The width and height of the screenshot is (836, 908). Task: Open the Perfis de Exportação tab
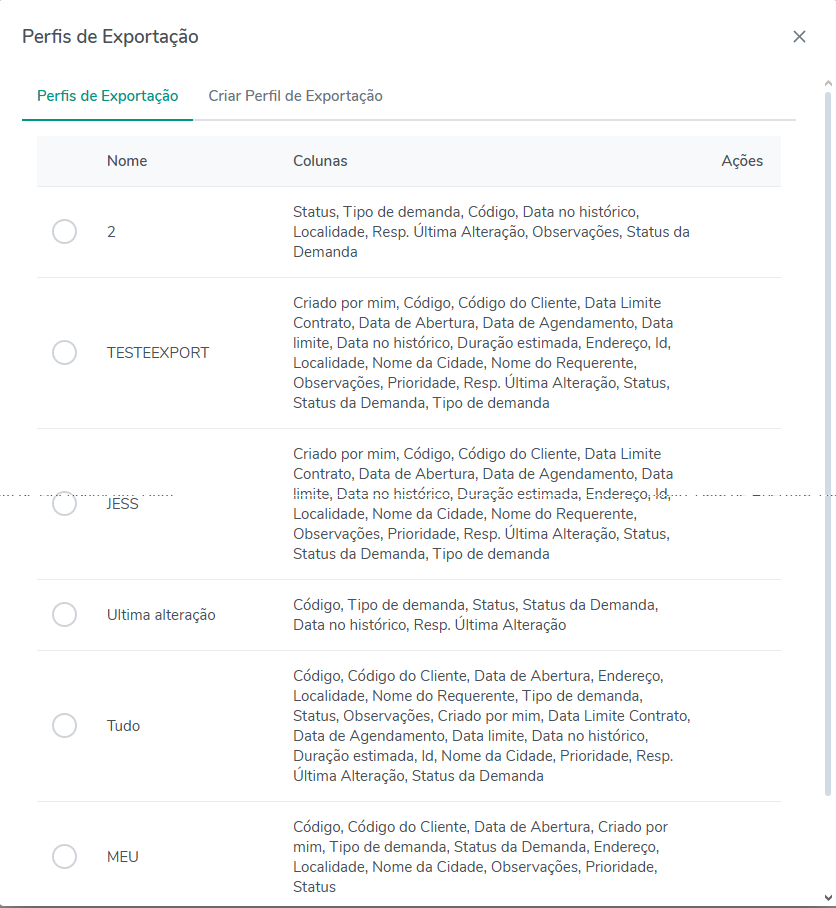click(x=108, y=96)
